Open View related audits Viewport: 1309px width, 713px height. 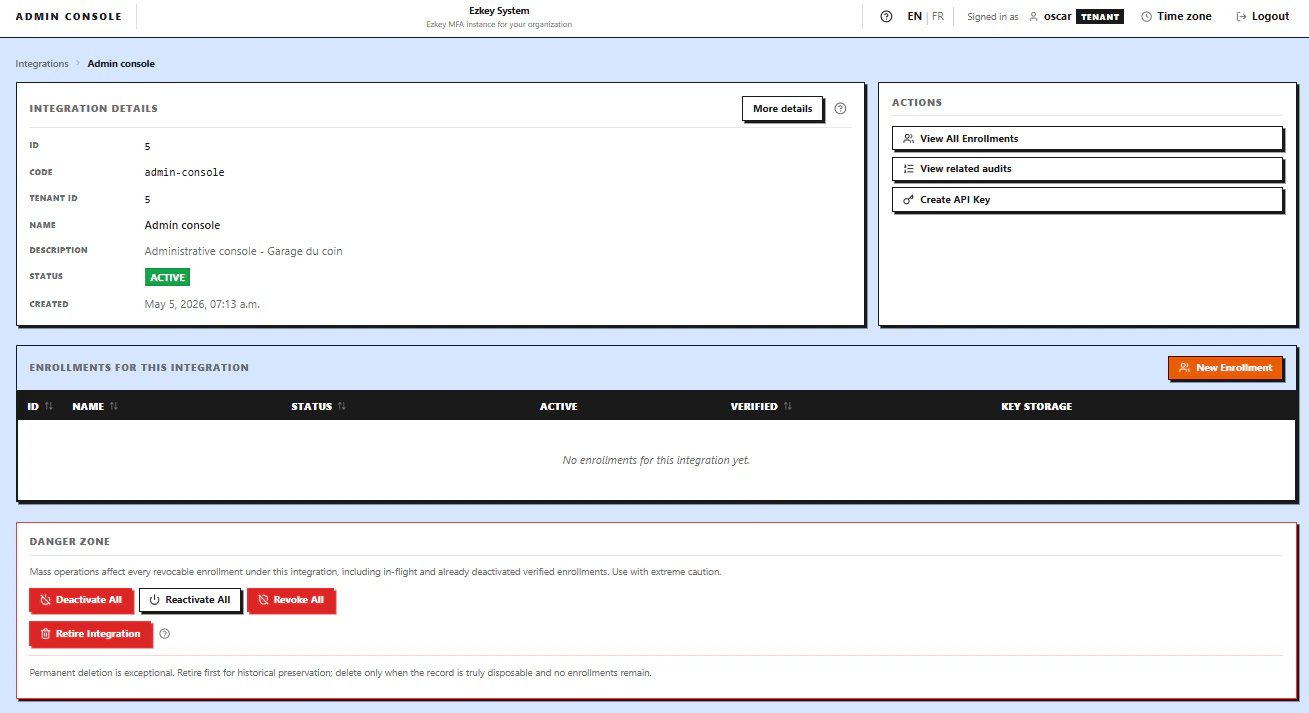pyautogui.click(x=1087, y=169)
